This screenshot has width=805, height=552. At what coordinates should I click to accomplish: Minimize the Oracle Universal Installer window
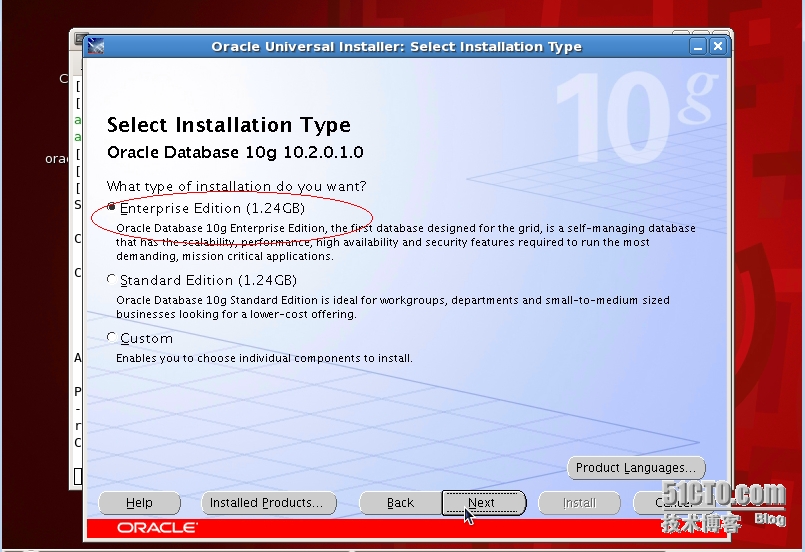(698, 47)
